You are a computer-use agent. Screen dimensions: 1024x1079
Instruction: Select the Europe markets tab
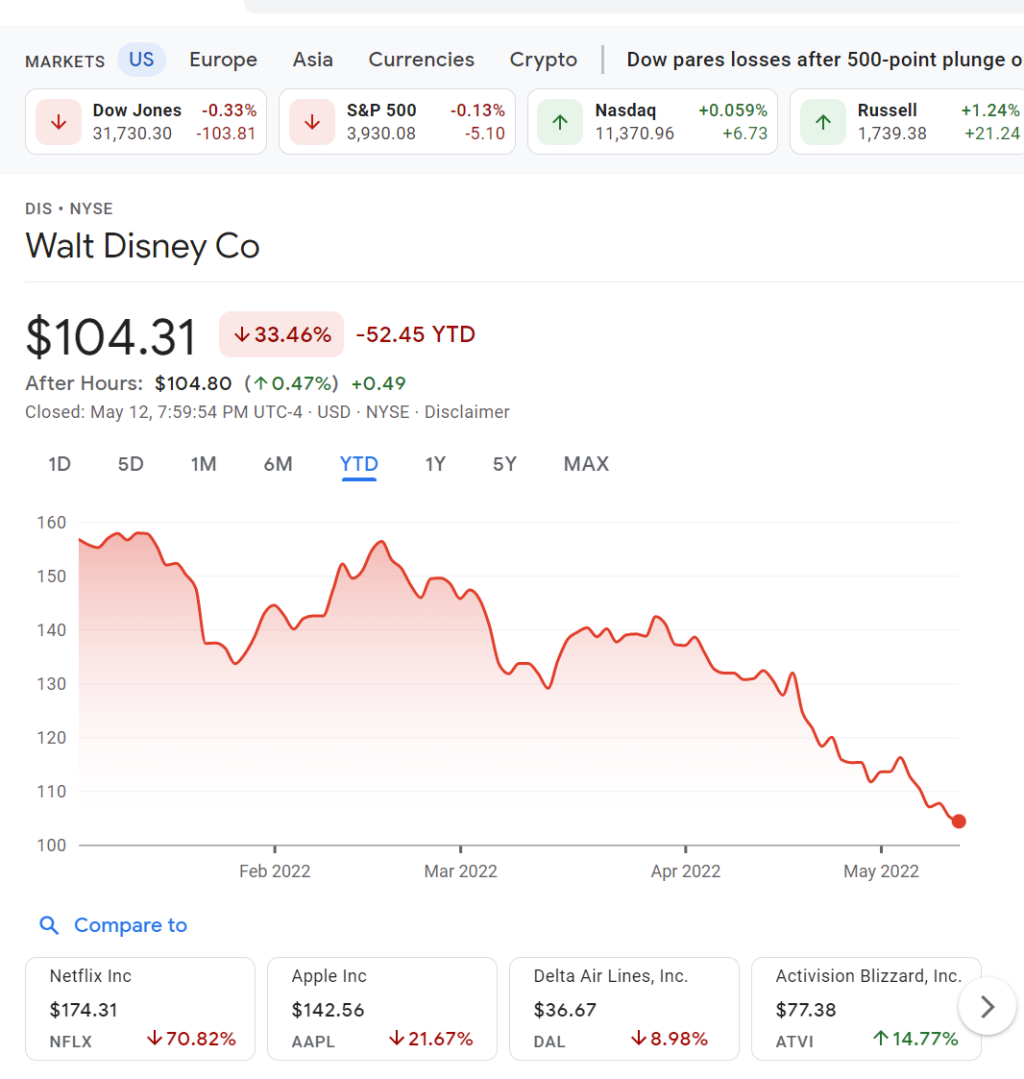pos(223,60)
